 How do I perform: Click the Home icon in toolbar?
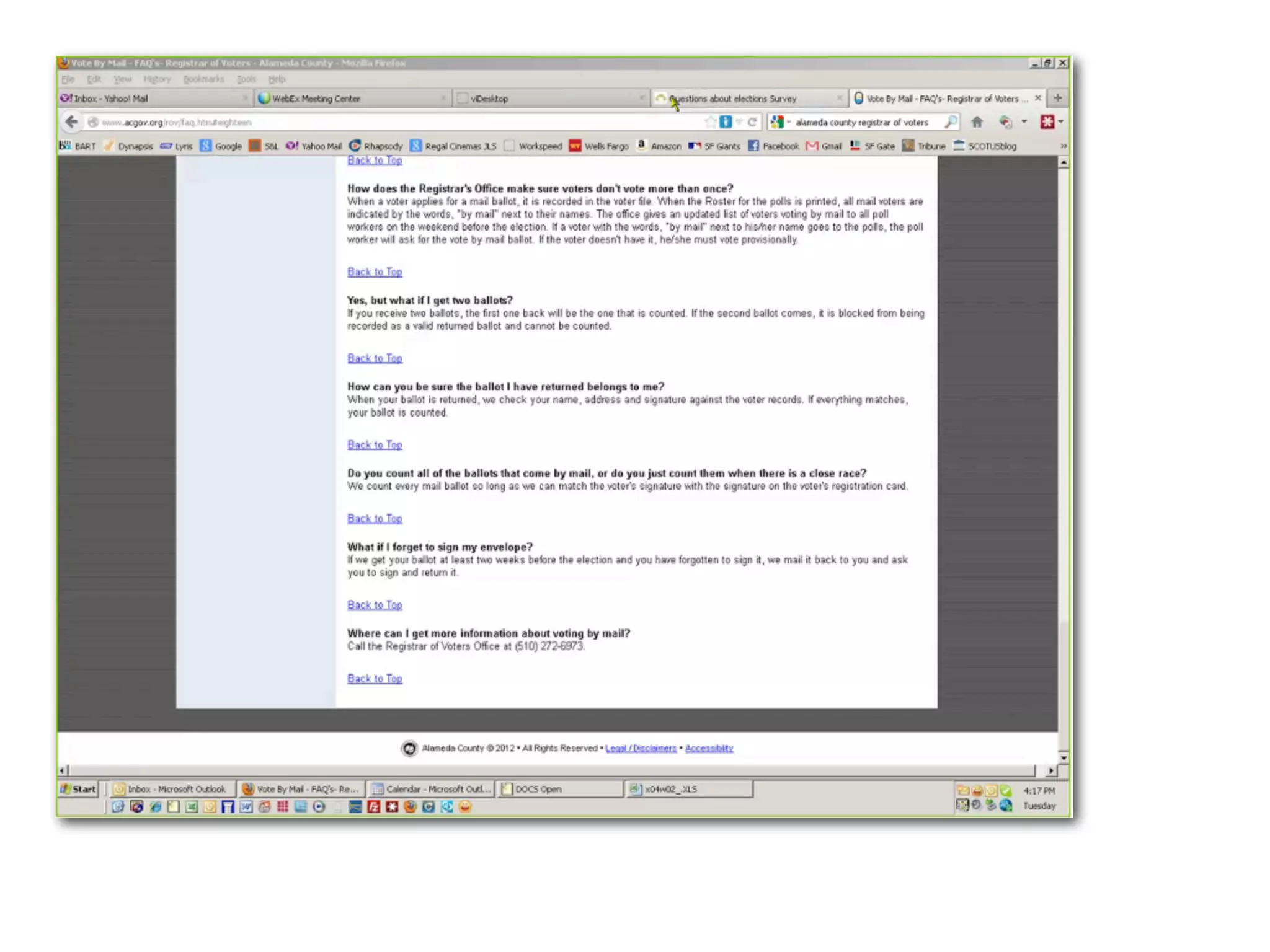[977, 121]
